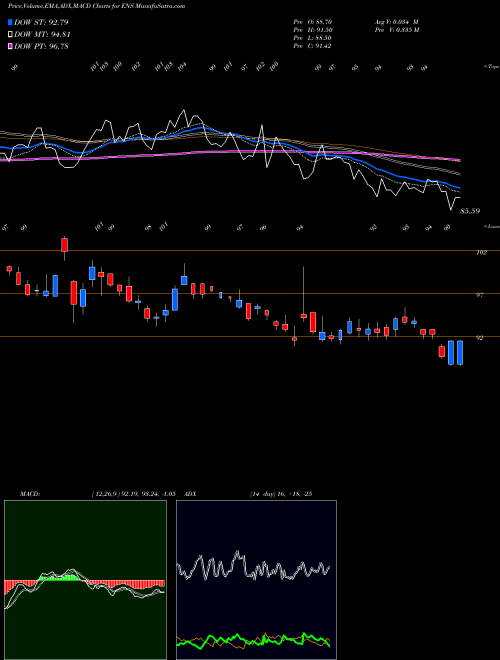500x660 pixels.
Task: Click the ADX panel heading
Action: [190, 494]
